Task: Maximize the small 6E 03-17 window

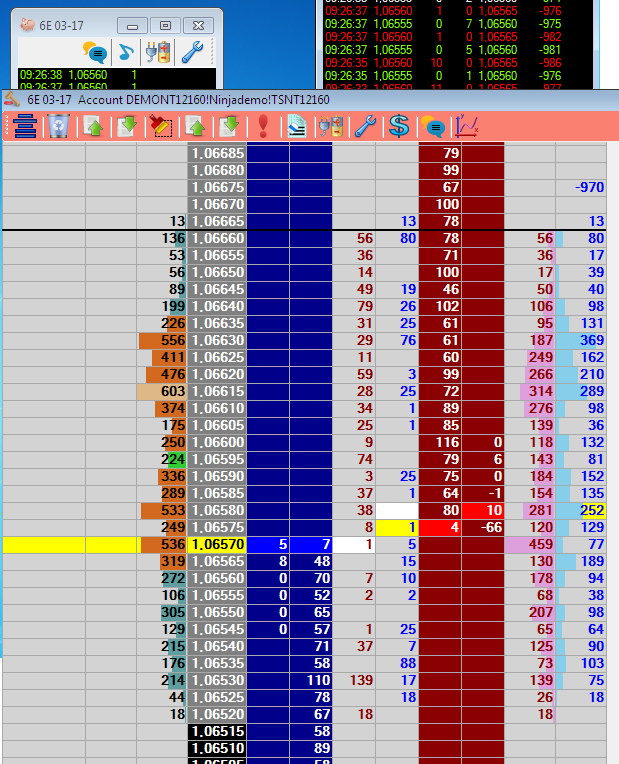Action: coord(165,25)
